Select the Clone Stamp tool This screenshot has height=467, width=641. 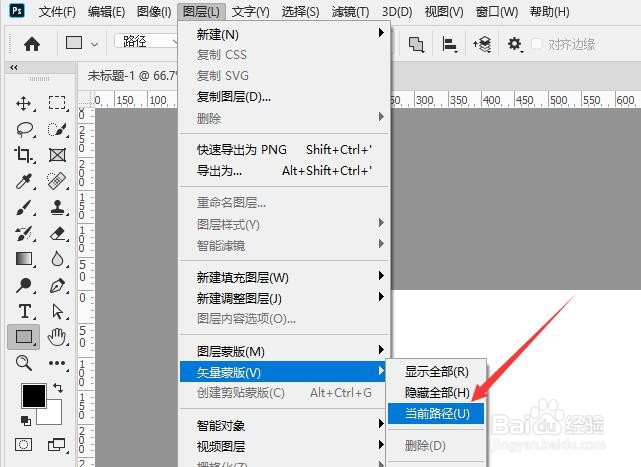57,207
